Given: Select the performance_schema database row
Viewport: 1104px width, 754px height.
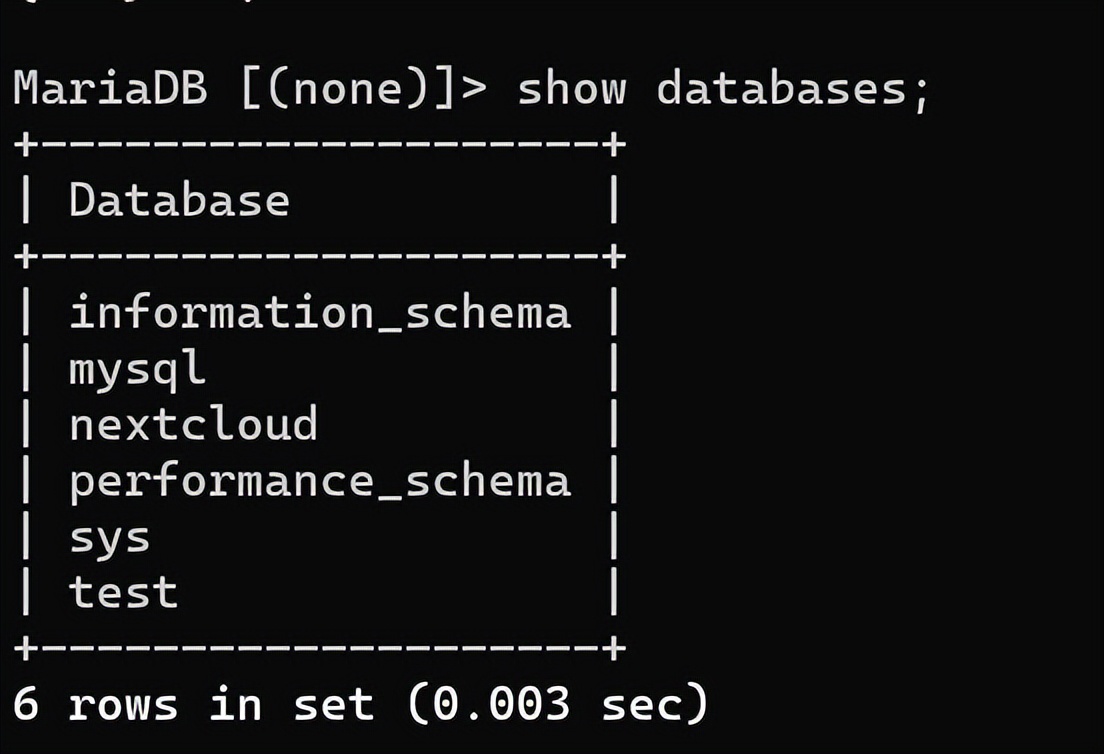Looking at the screenshot, I should click(x=319, y=481).
